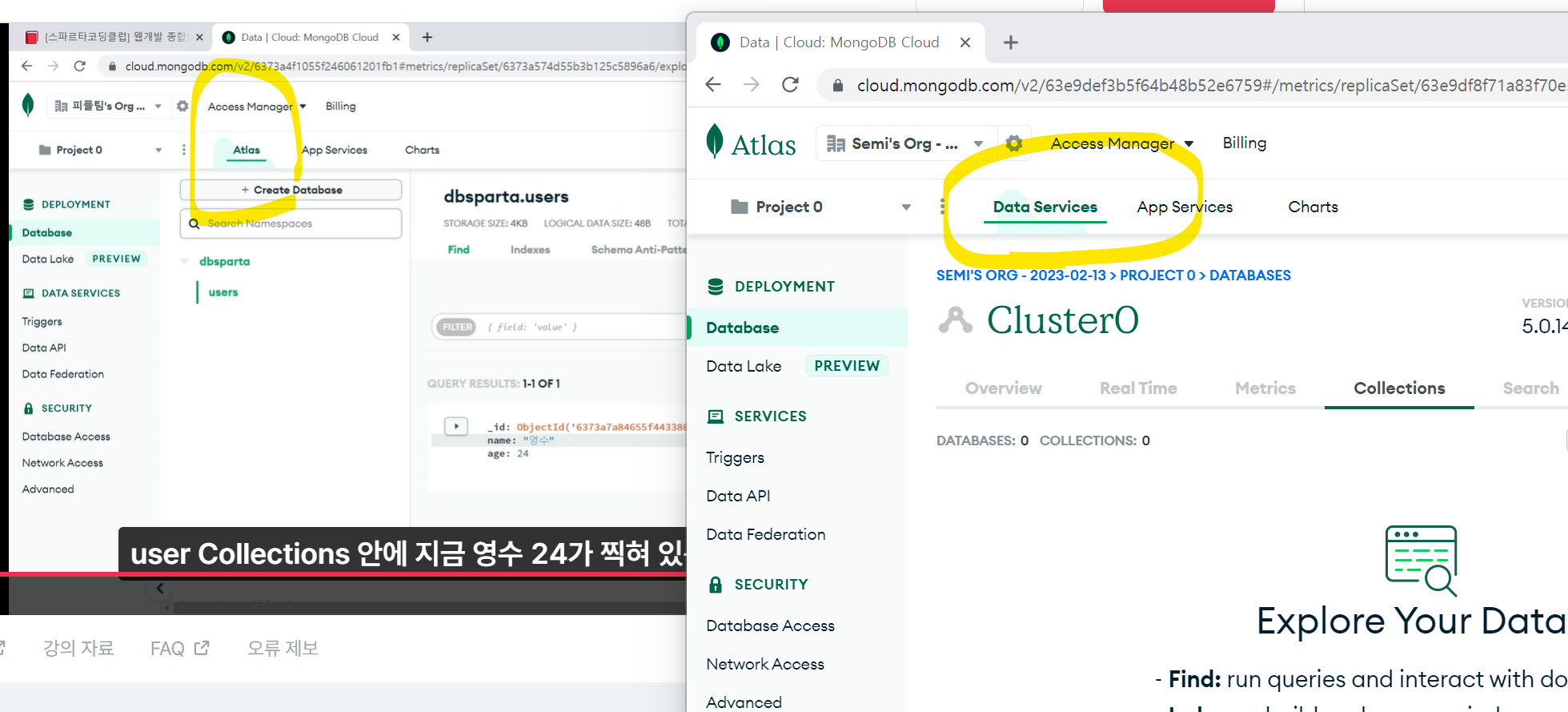Open Access Manager dropdown in left window

[257, 107]
